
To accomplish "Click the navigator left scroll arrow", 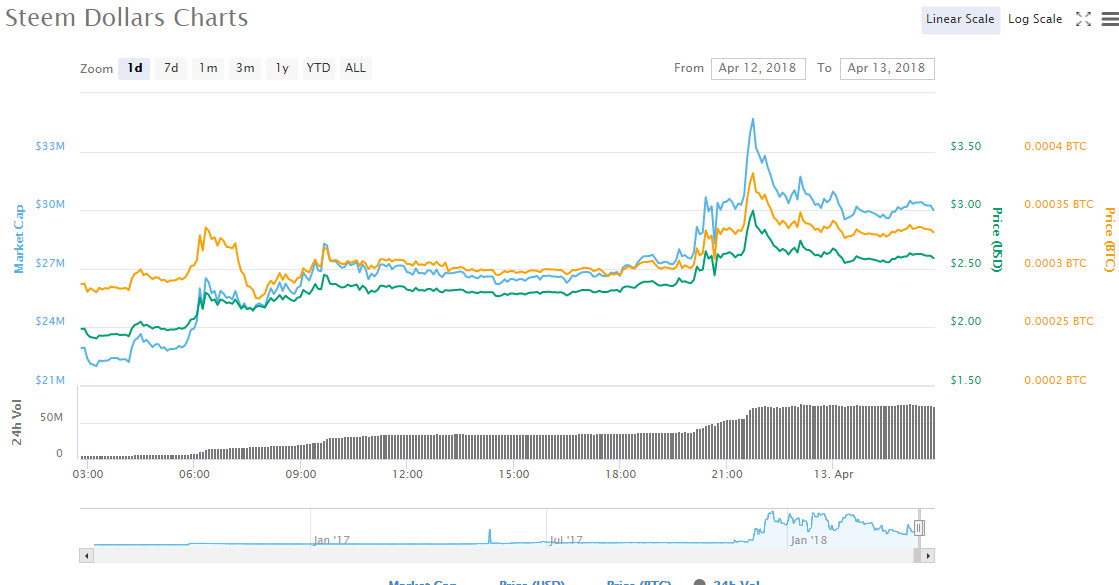I will 86,556.
